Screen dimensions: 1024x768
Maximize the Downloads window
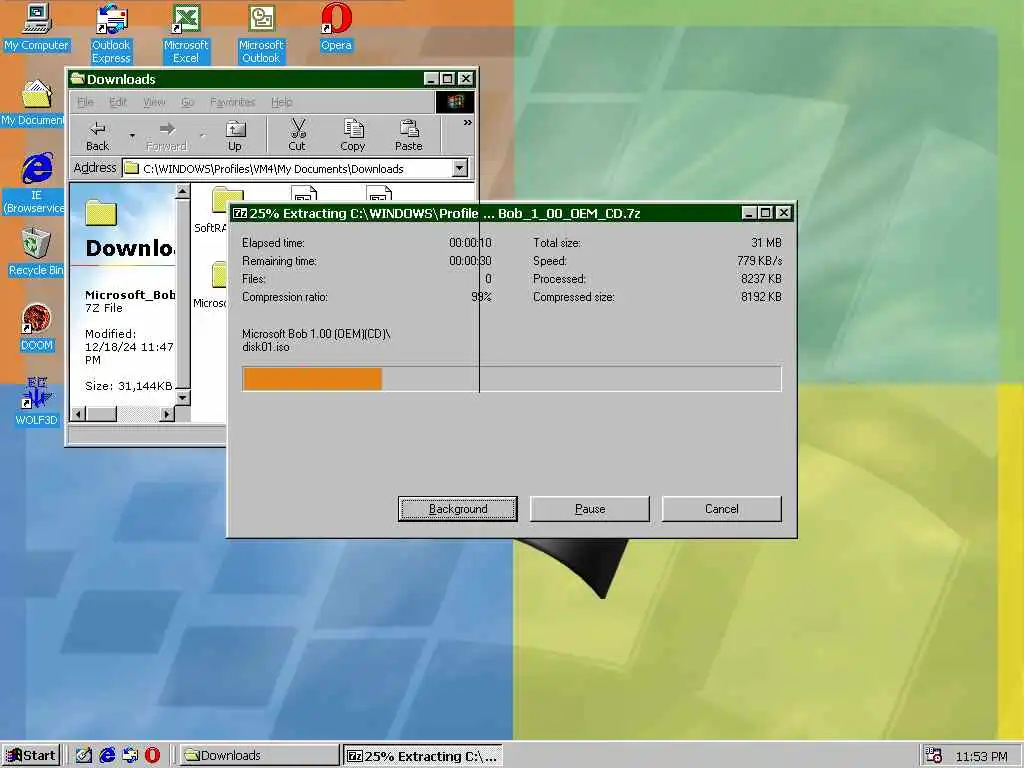click(447, 79)
